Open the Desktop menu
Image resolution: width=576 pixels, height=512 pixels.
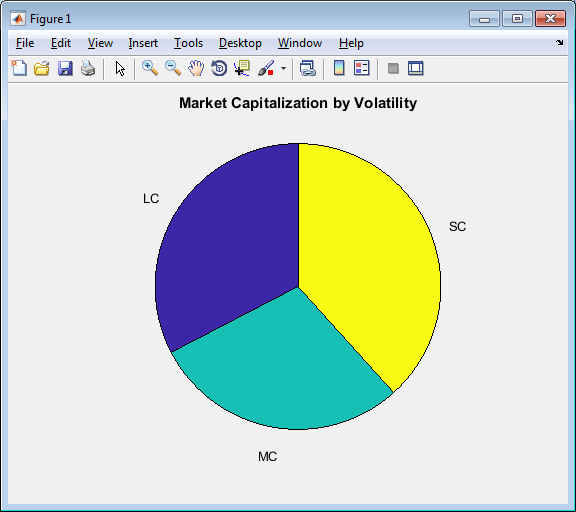[240, 43]
